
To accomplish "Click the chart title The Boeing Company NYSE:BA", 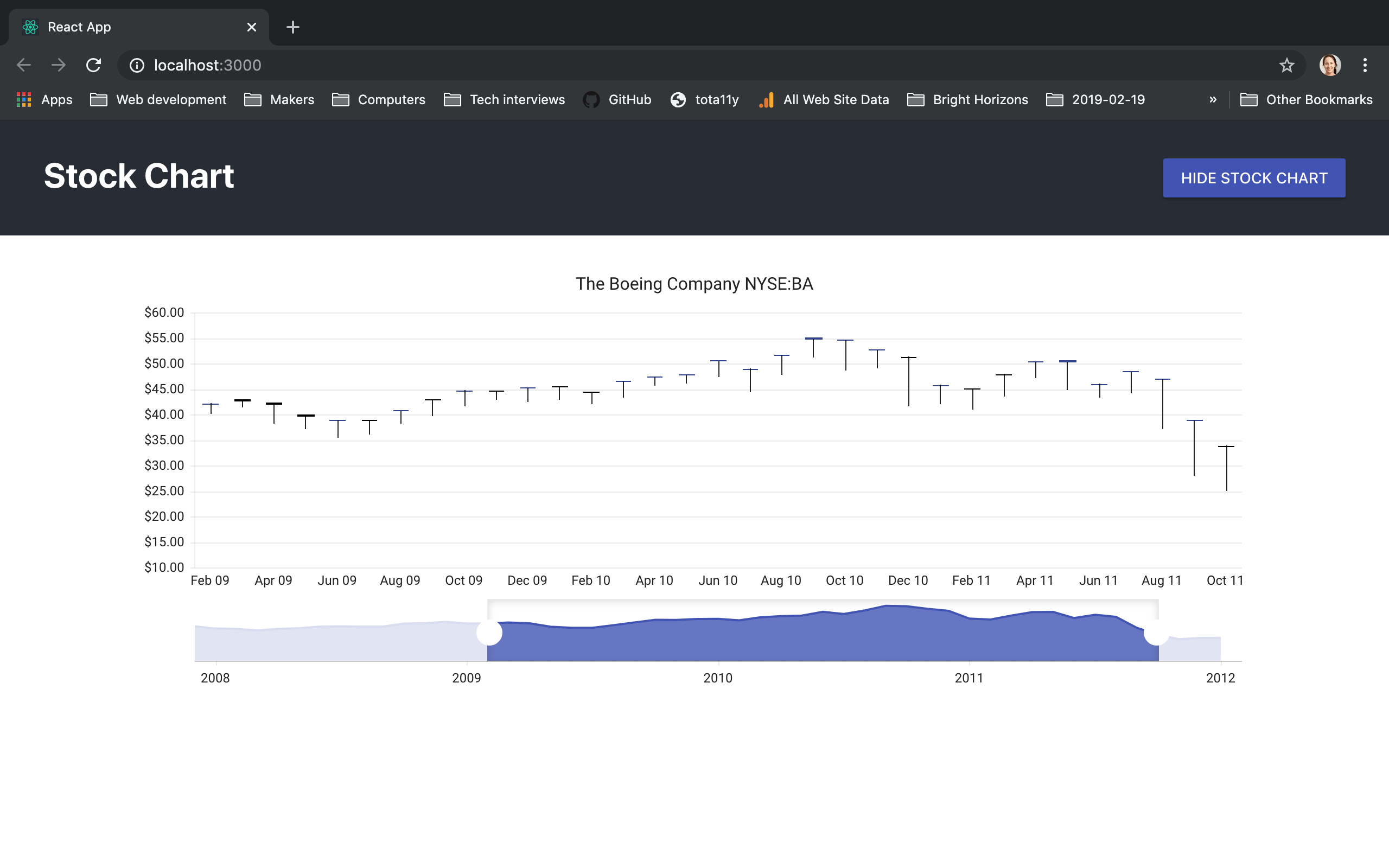I will coord(694,284).
